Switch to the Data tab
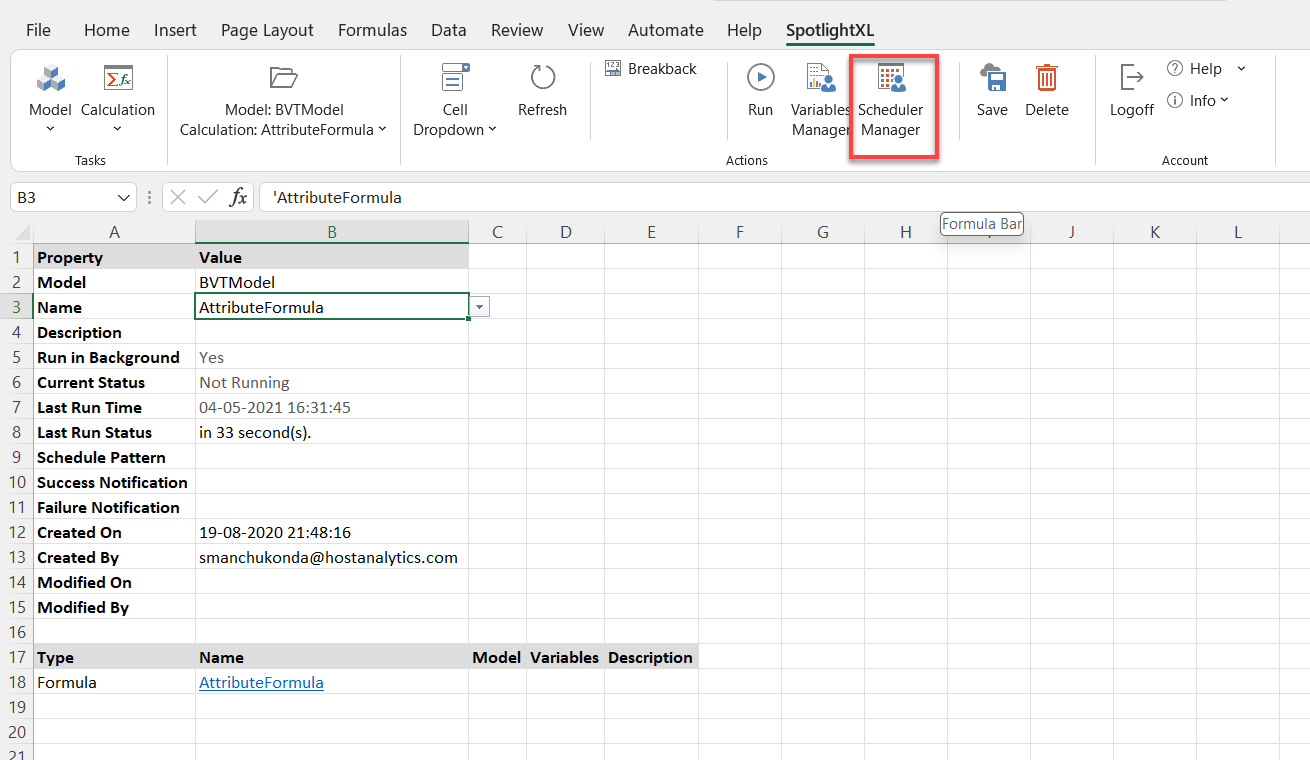The height and width of the screenshot is (760, 1310). (449, 30)
